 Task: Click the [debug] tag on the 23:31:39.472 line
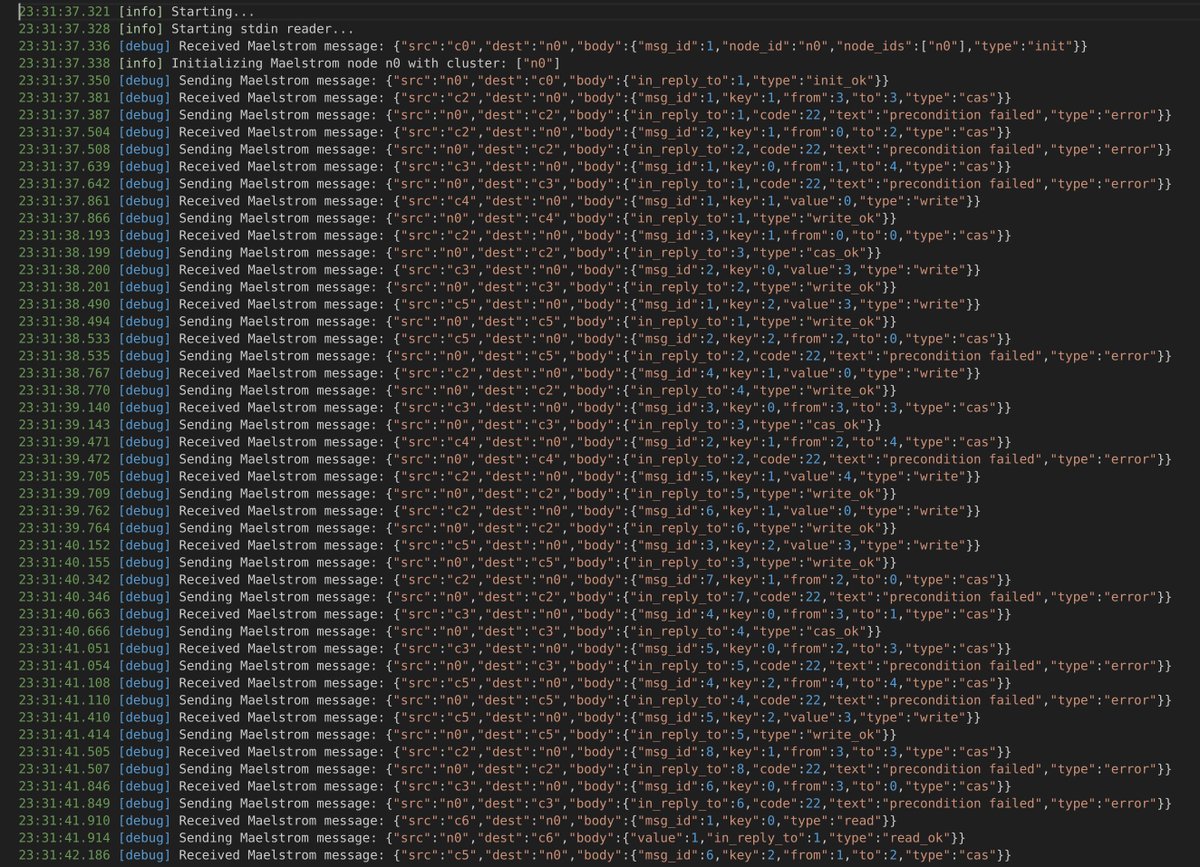(x=143, y=459)
